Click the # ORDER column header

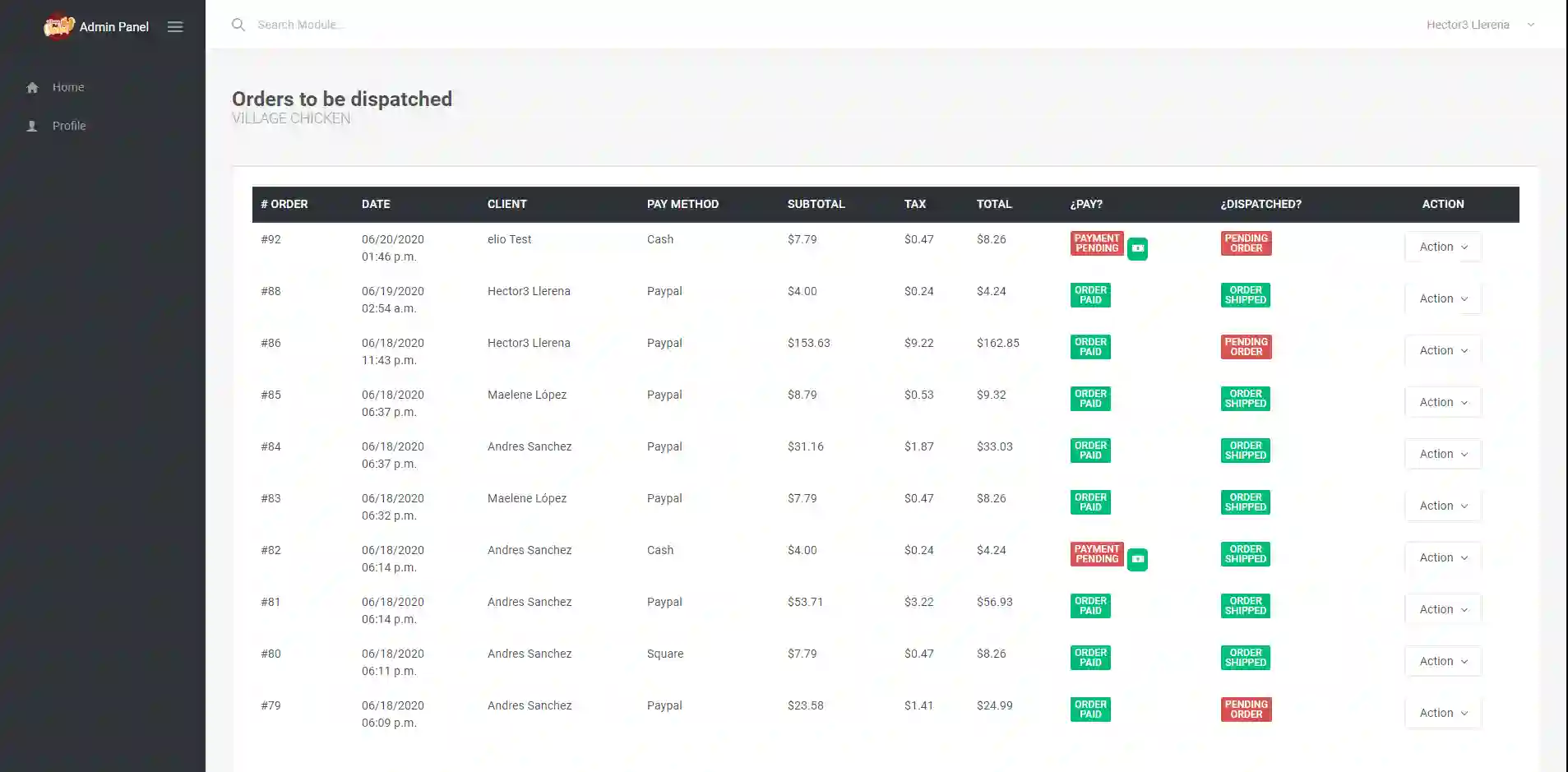[x=284, y=204]
